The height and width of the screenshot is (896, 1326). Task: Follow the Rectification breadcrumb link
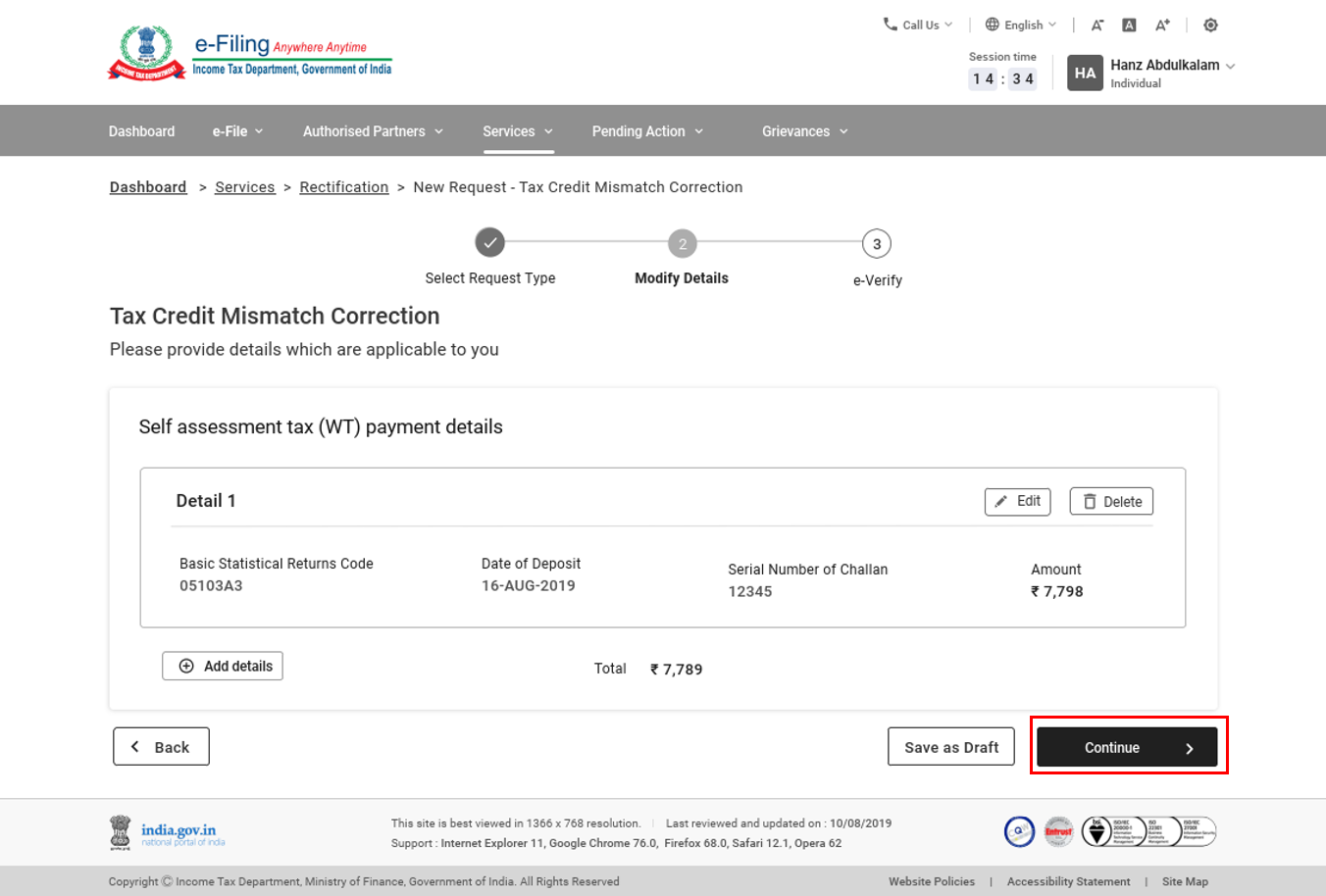343,187
